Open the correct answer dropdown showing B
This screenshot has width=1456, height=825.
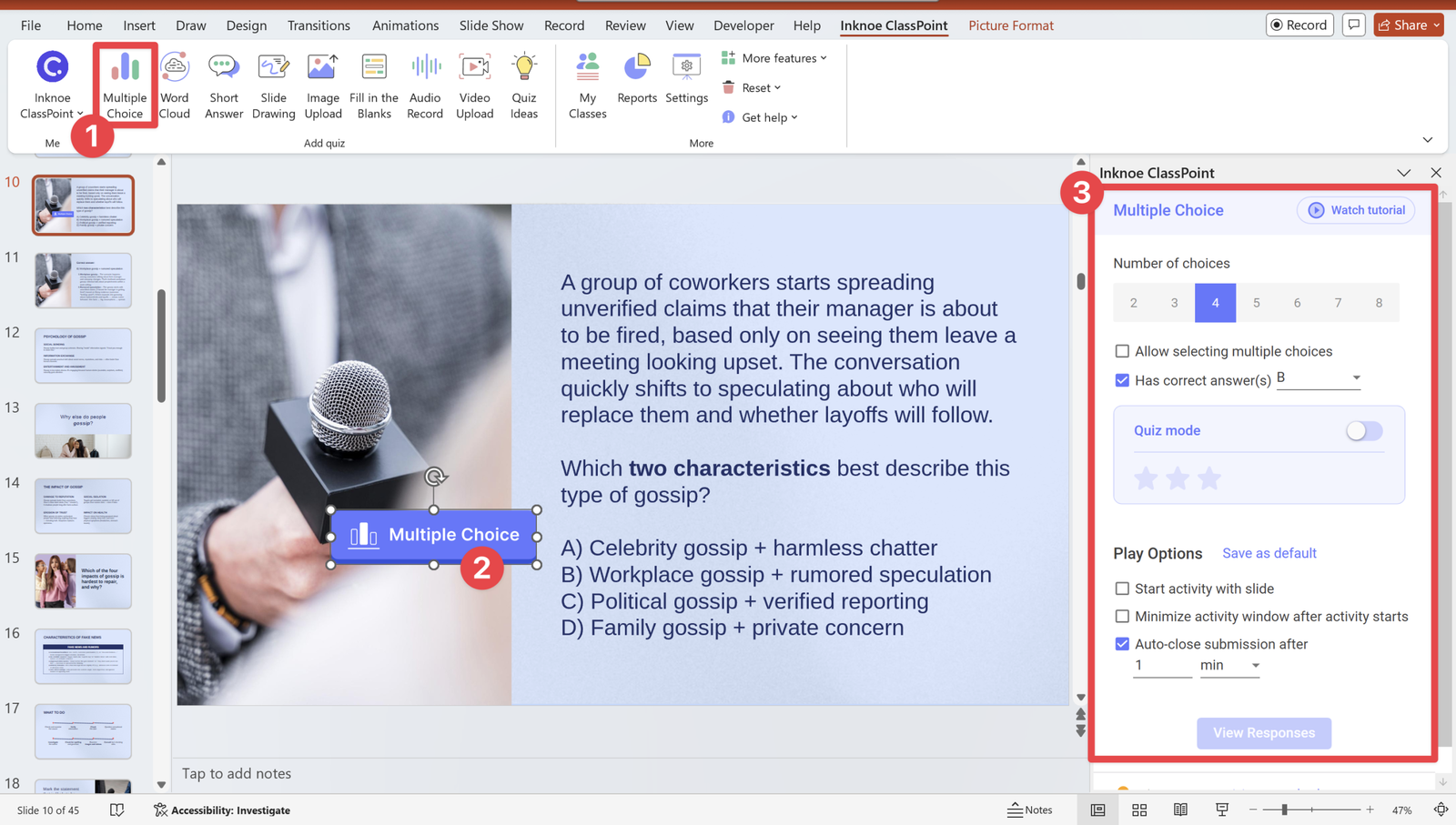point(1319,378)
